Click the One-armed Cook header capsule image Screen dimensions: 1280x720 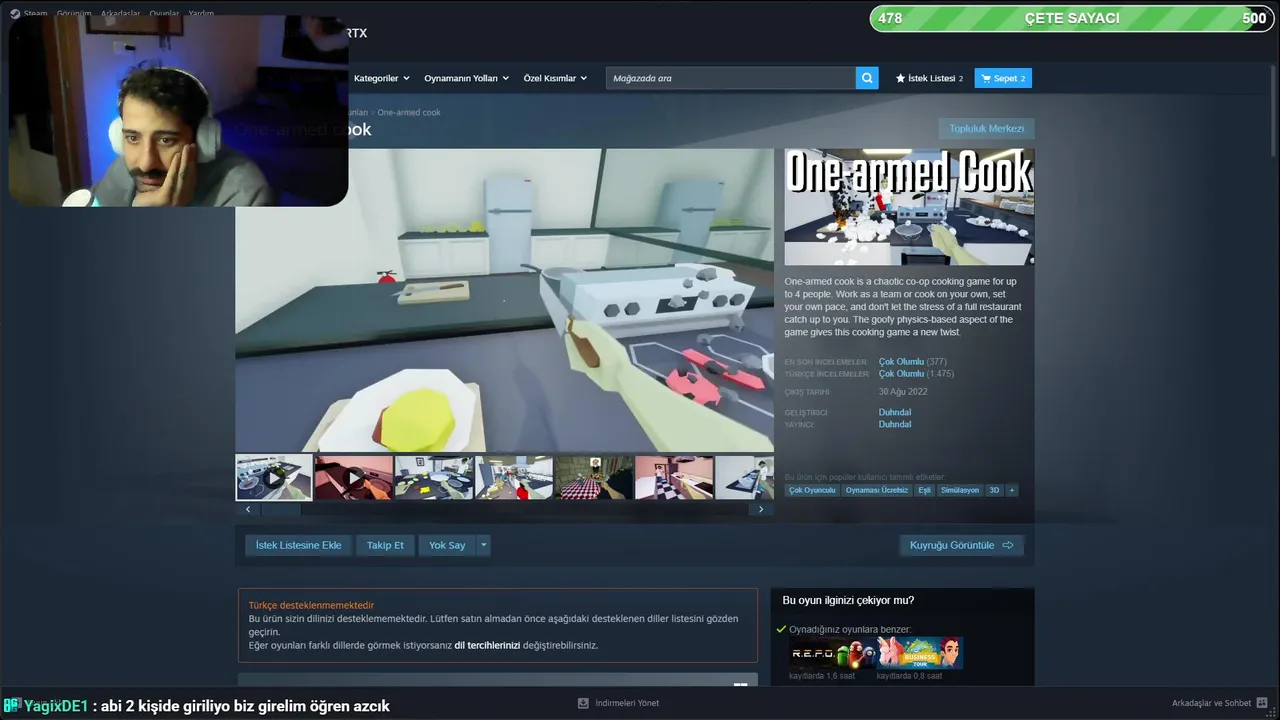[x=909, y=207]
